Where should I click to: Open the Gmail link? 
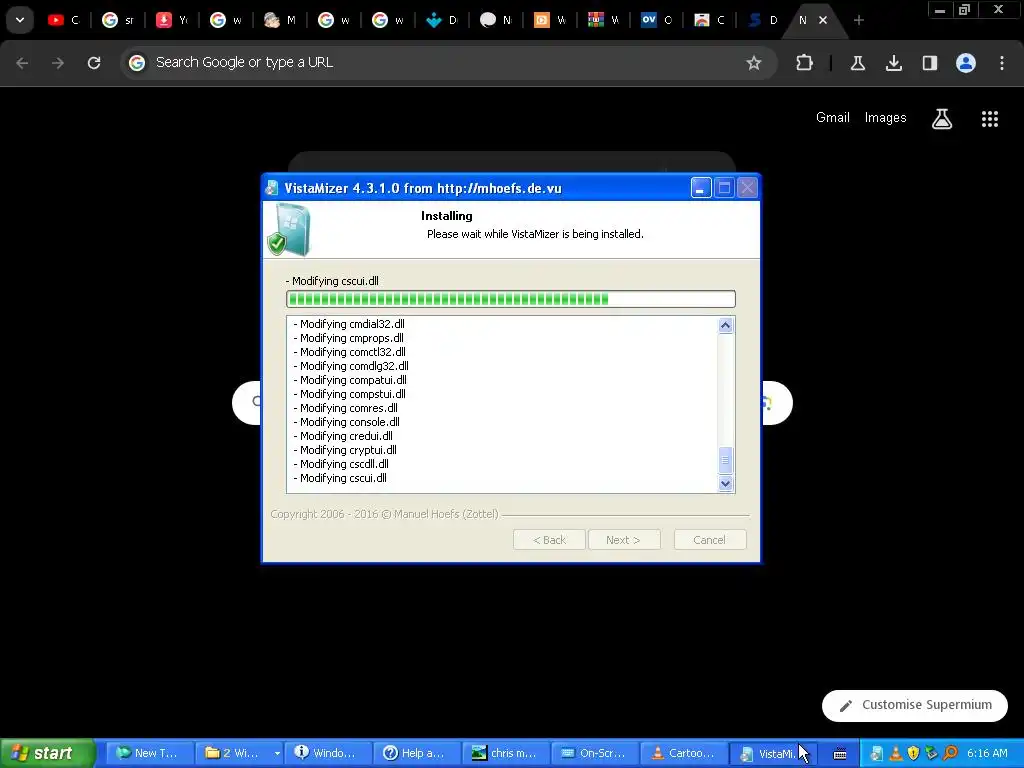tap(833, 118)
